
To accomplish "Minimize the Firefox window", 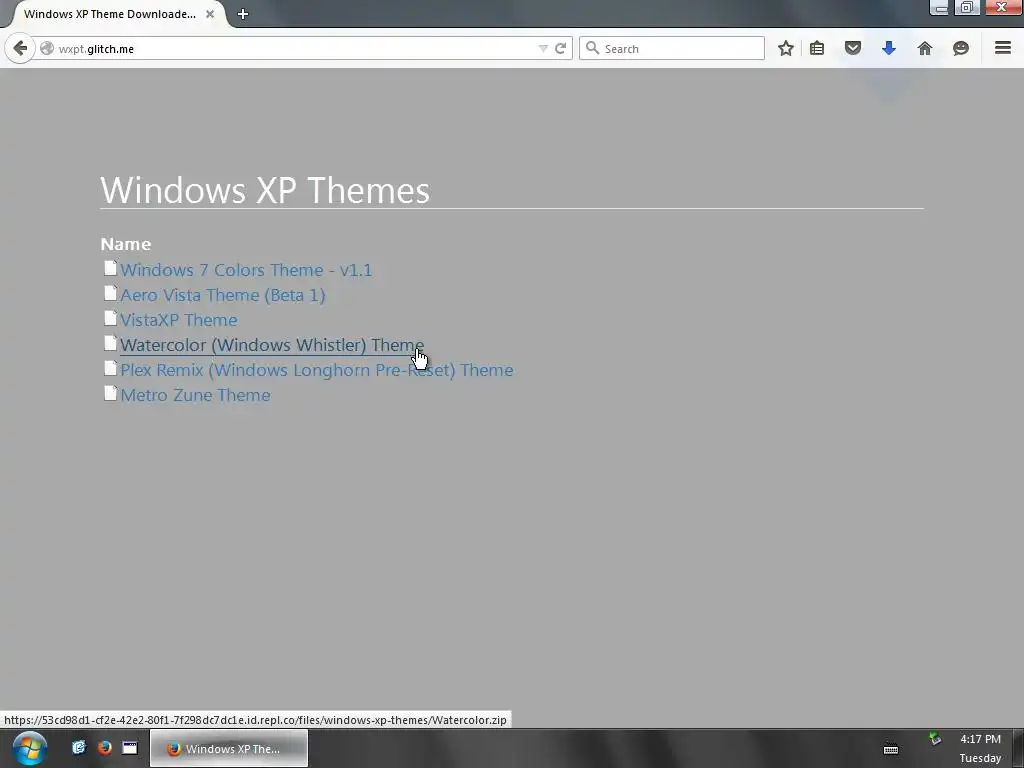I will coord(940,7).
